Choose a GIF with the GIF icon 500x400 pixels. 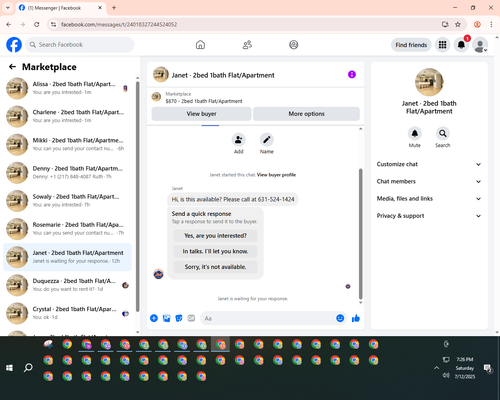pos(191,318)
